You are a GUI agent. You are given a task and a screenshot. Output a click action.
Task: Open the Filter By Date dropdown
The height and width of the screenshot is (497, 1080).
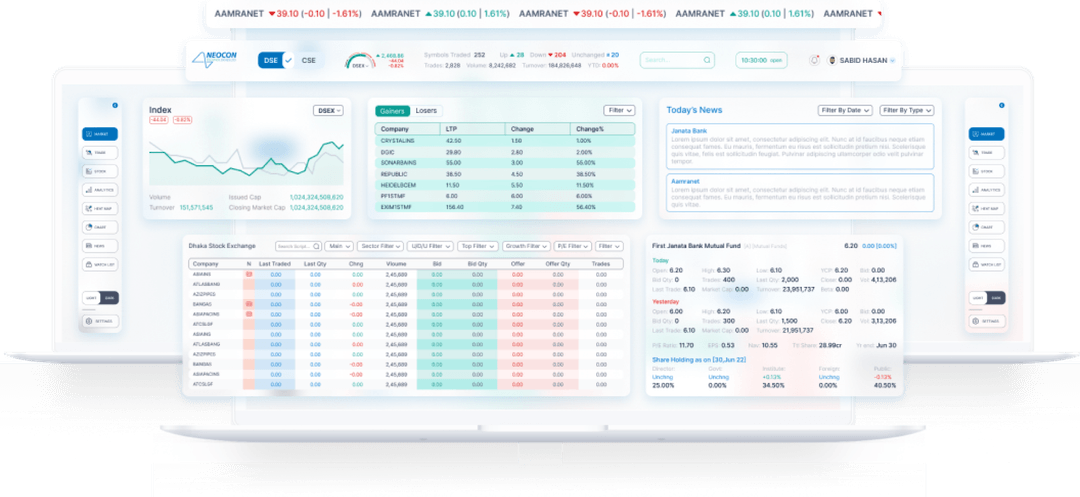click(x=845, y=110)
